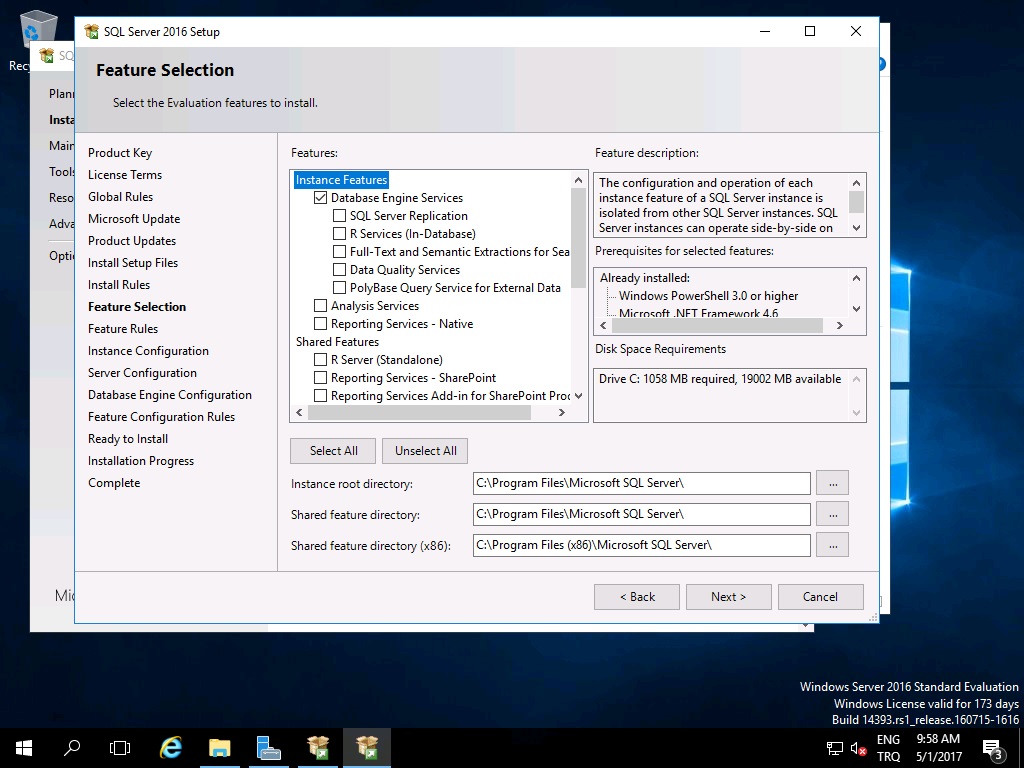Edit the Instance root directory field
The width and height of the screenshot is (1024, 768).
[641, 483]
